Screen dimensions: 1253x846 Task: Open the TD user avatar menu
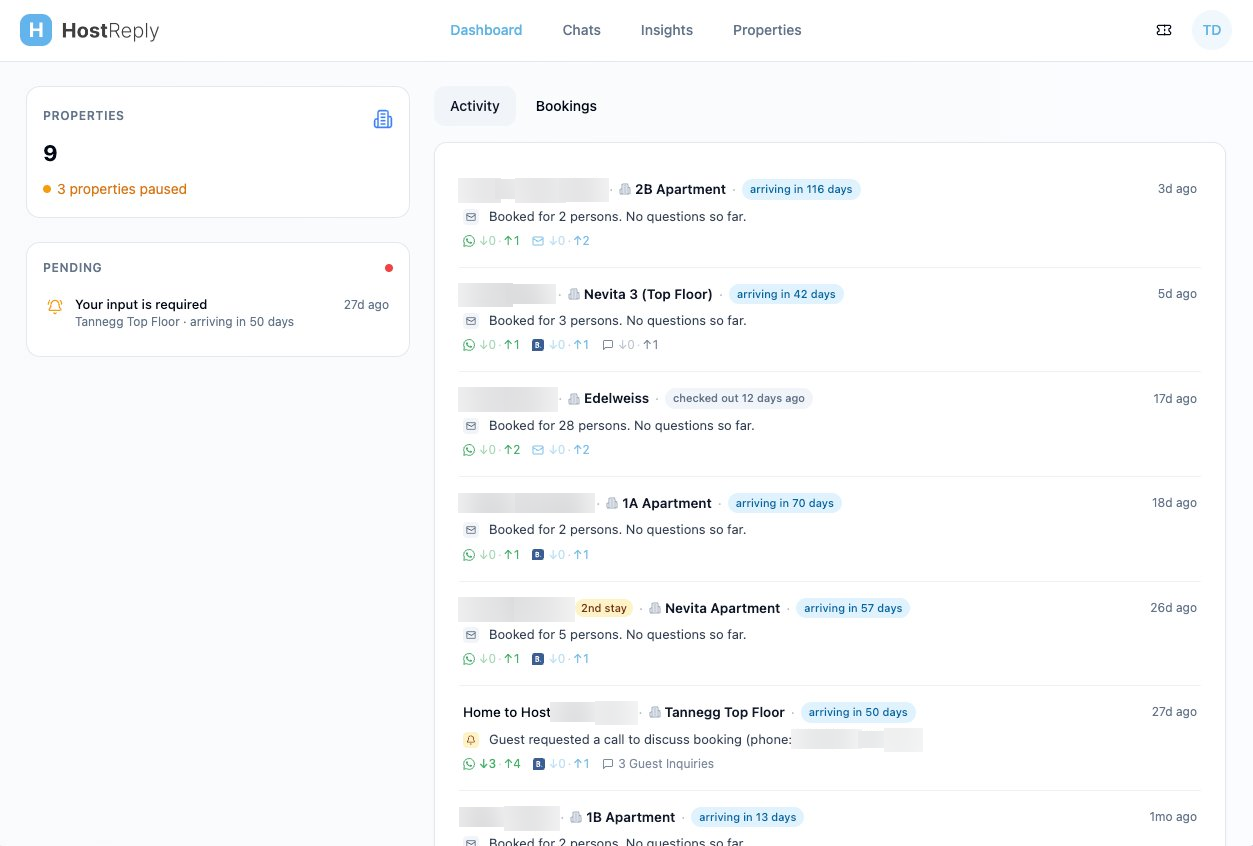coord(1212,30)
